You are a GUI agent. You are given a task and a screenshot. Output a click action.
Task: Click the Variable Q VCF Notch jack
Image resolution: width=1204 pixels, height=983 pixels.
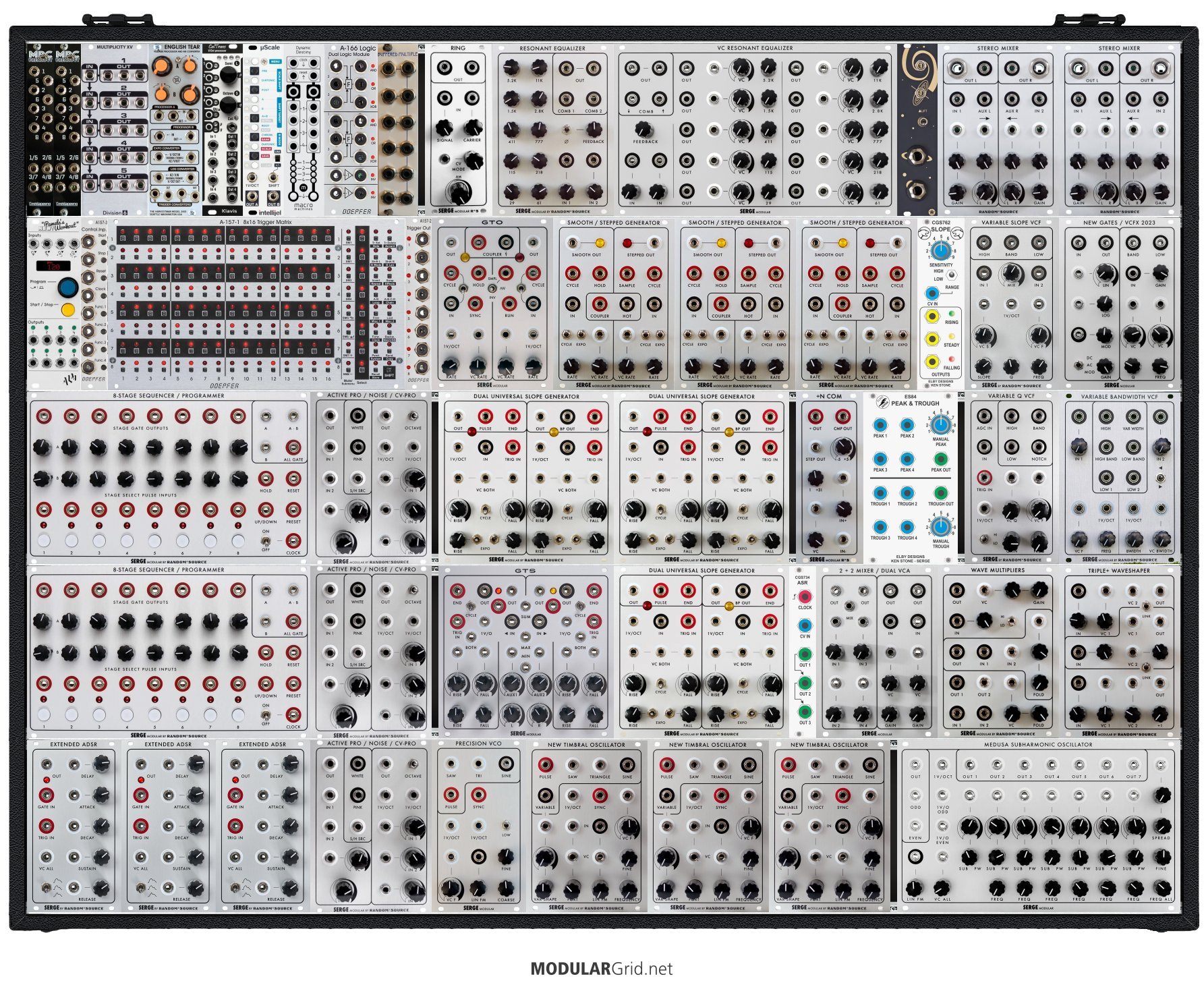pyautogui.click(x=1038, y=447)
